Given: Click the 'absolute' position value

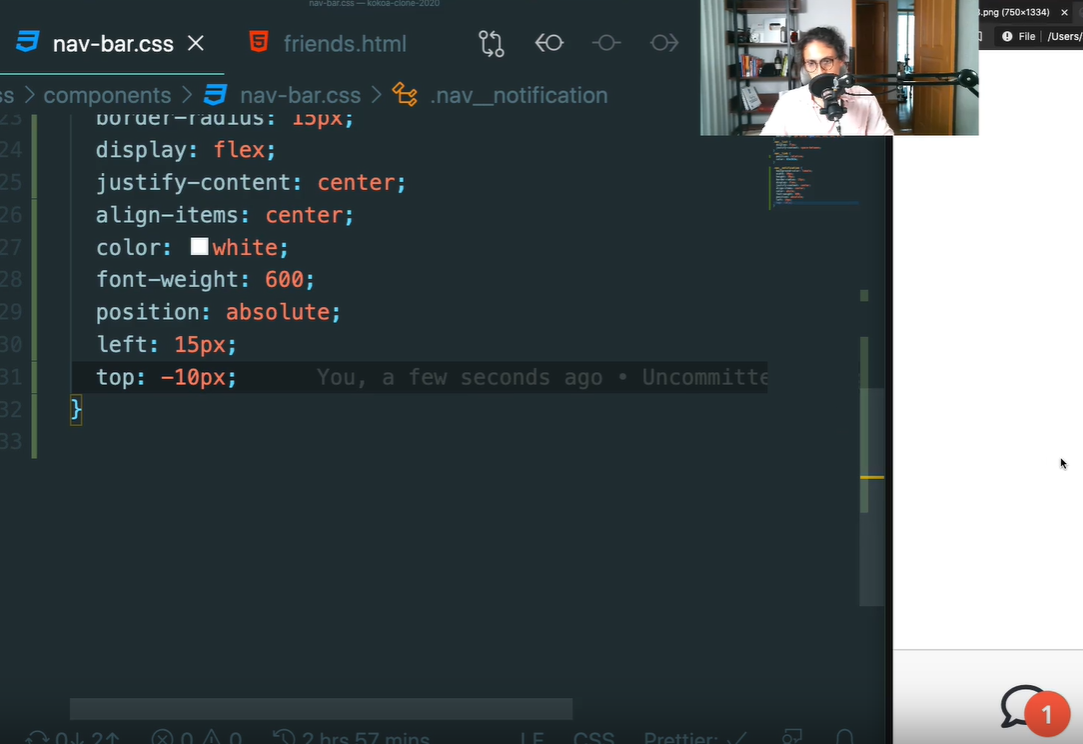Looking at the screenshot, I should click(x=278, y=312).
